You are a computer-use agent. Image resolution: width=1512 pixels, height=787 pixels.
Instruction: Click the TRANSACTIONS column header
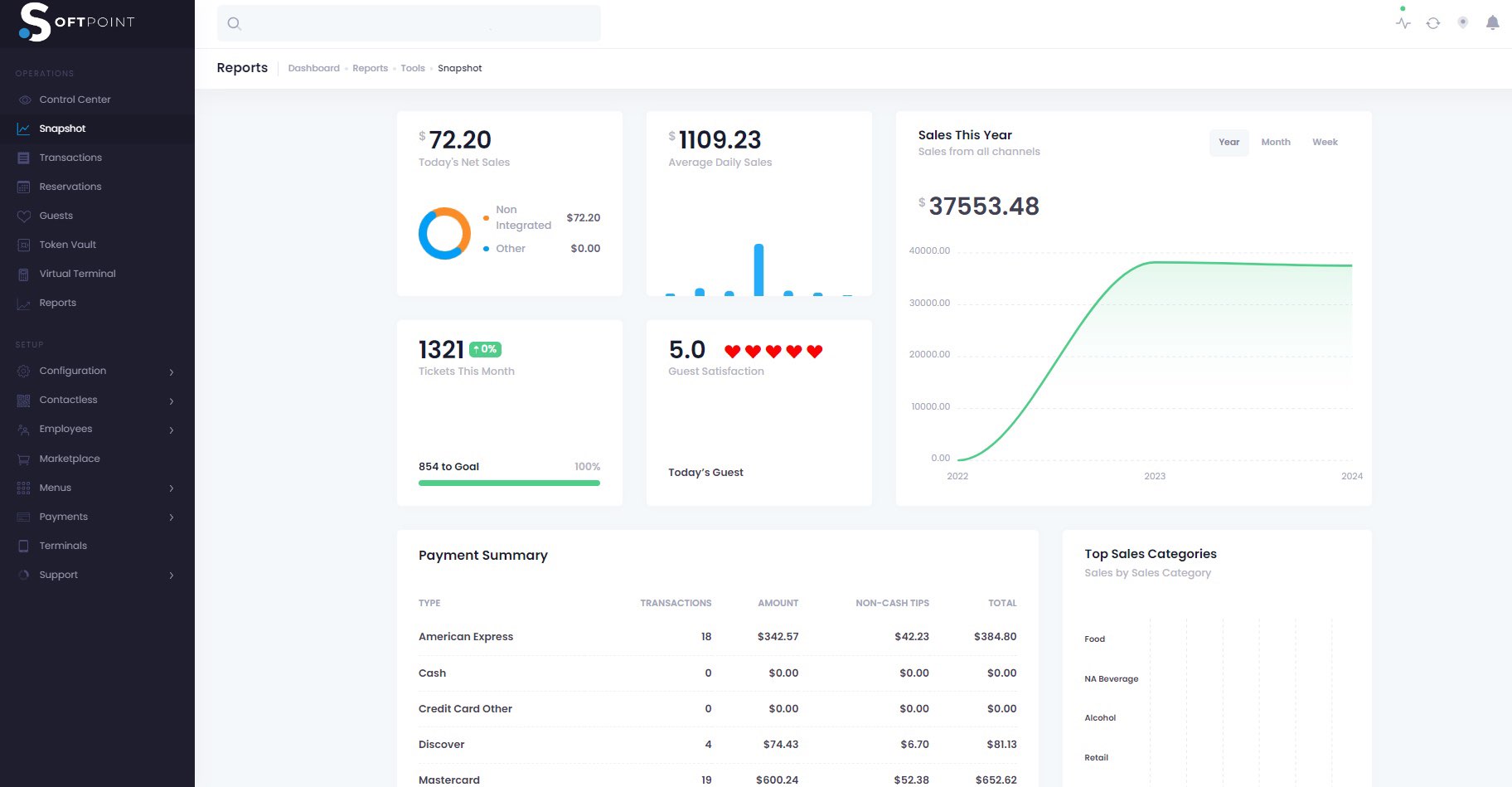point(676,603)
